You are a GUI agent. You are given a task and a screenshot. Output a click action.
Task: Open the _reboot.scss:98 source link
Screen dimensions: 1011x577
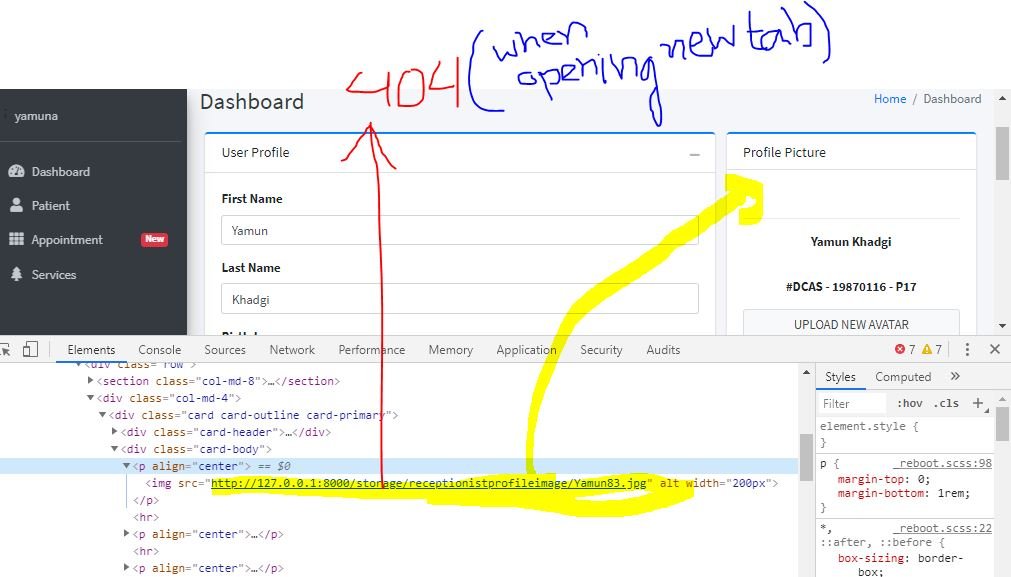pyautogui.click(x=943, y=463)
